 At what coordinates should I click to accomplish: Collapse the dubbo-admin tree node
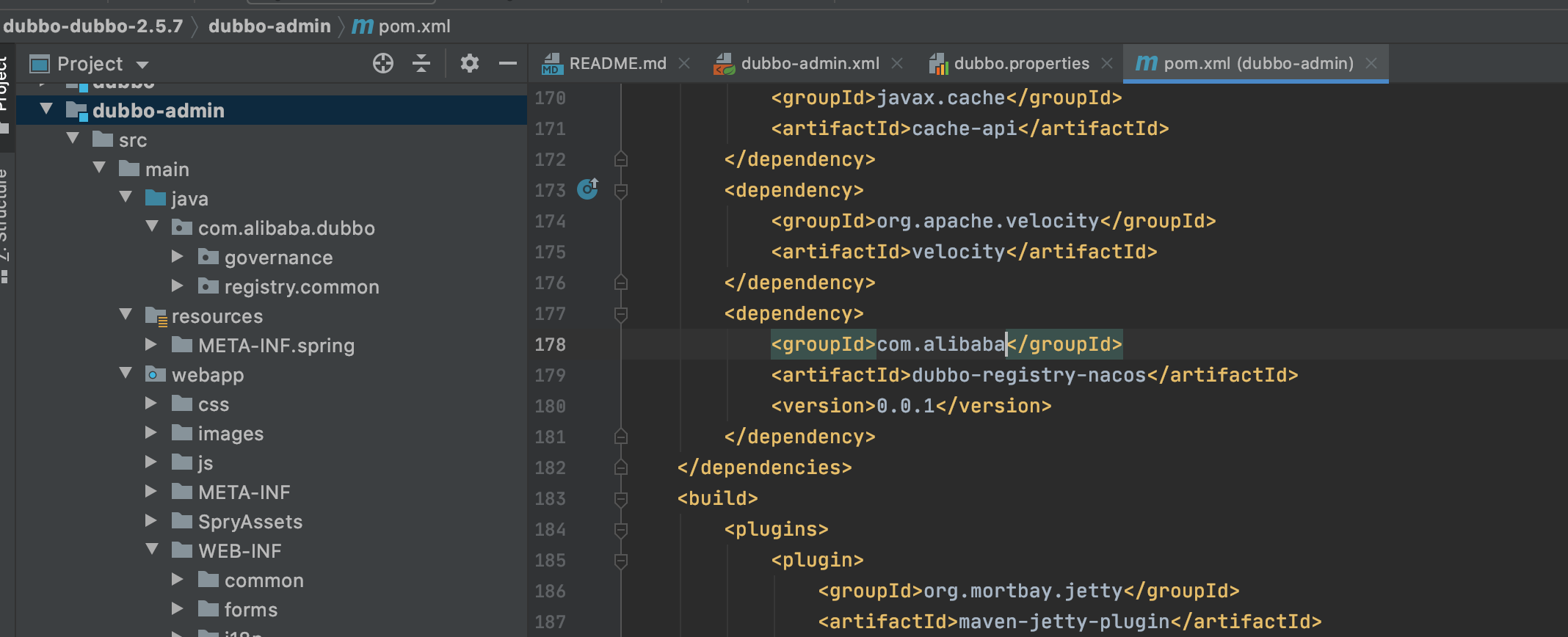[x=46, y=109]
